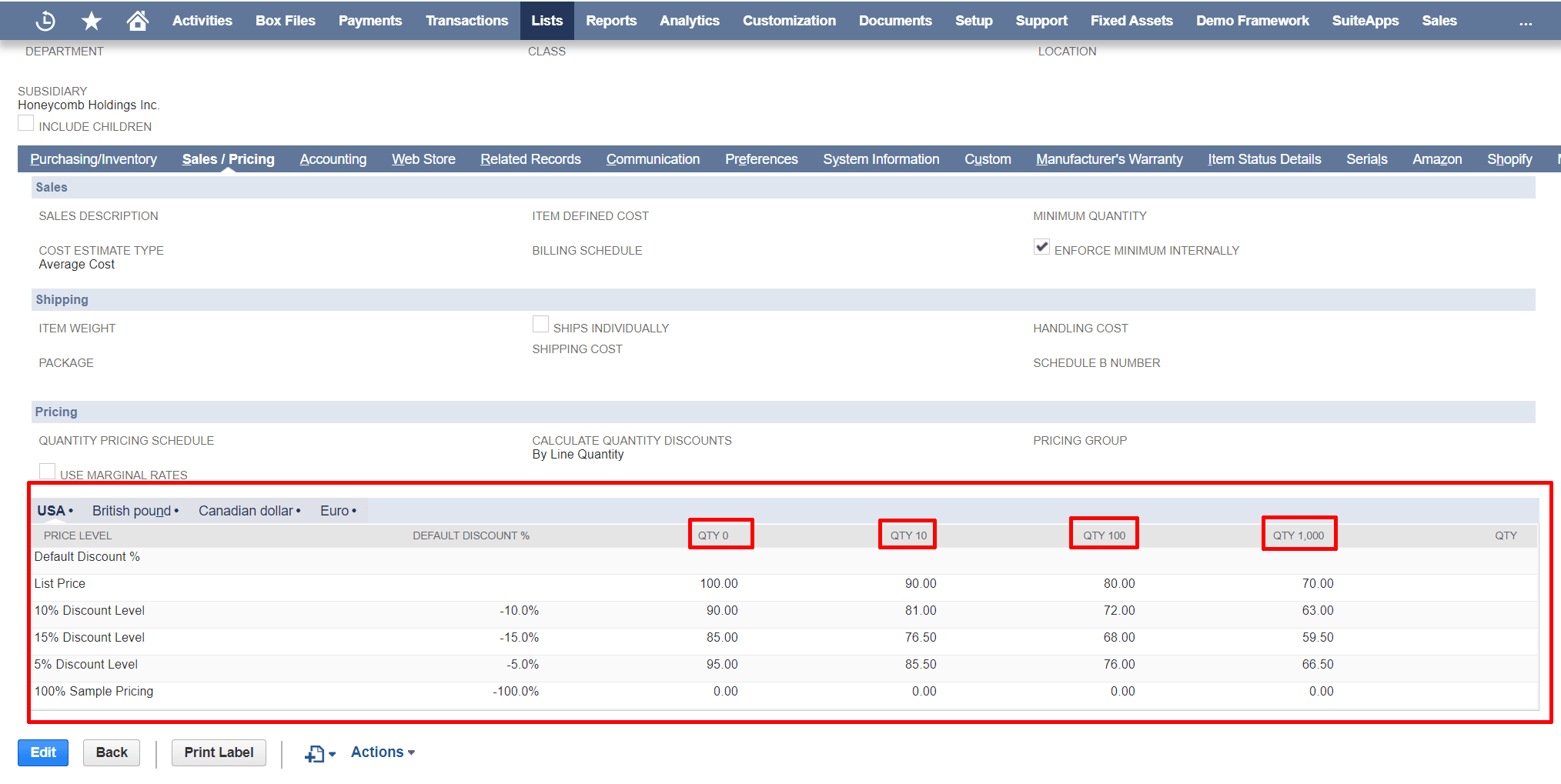Open the SuiteApps menu
1561x784 pixels.
tap(1365, 21)
